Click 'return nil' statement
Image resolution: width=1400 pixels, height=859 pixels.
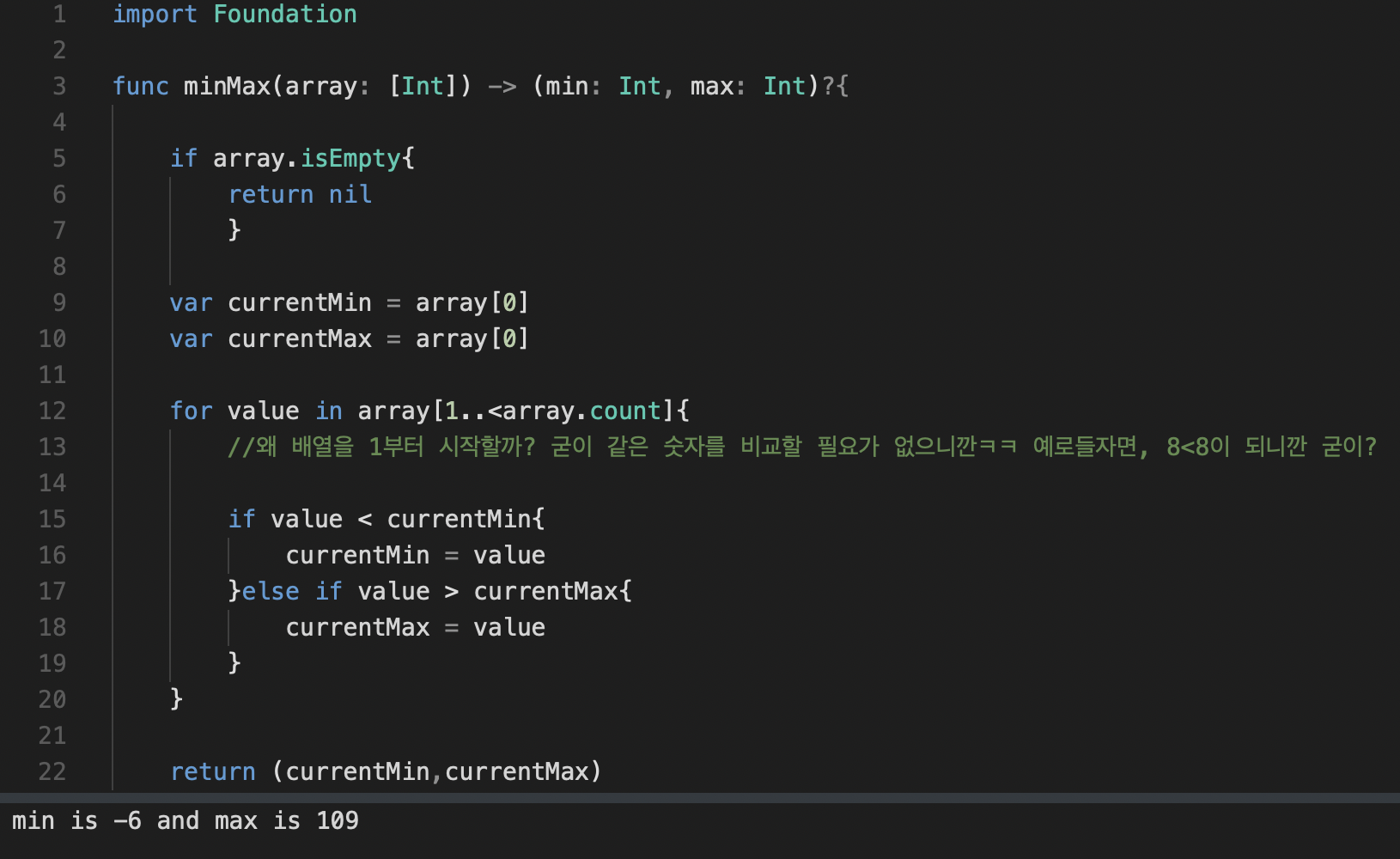click(x=300, y=194)
